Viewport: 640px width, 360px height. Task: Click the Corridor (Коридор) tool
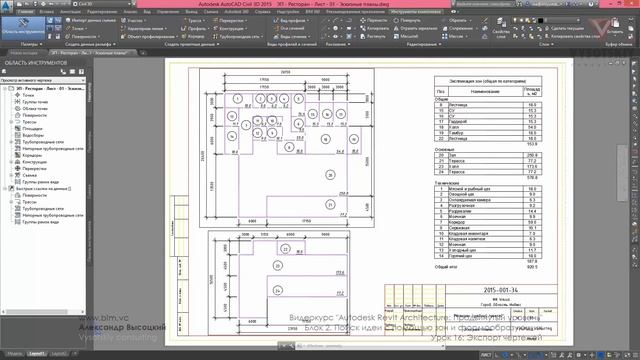[193, 37]
